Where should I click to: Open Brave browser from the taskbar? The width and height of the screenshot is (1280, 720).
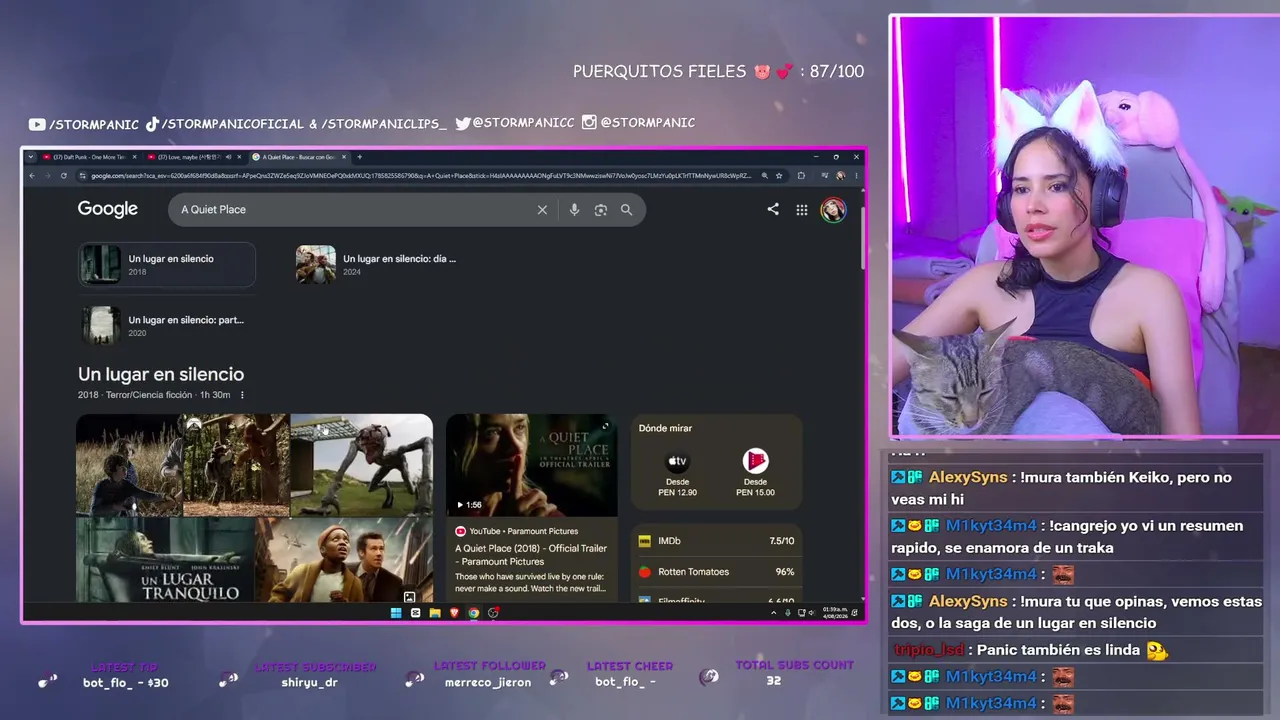point(455,613)
